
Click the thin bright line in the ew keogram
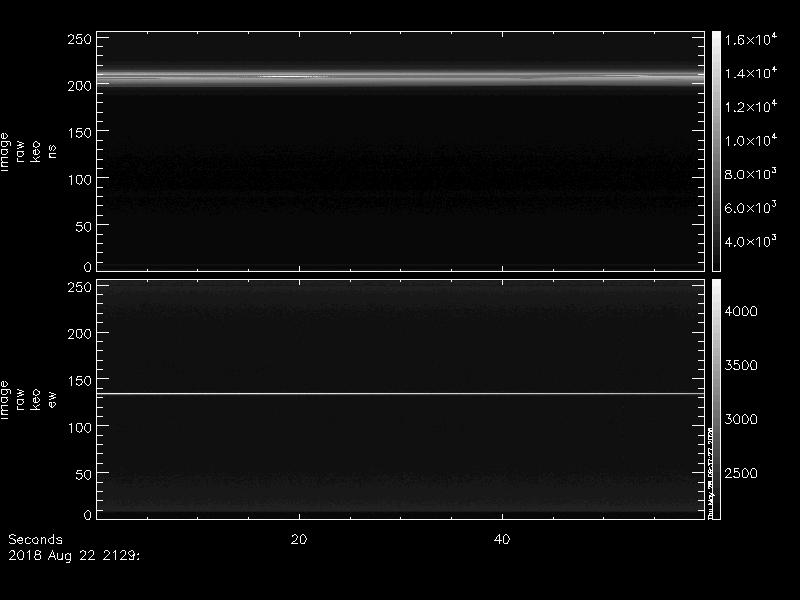tap(401, 393)
